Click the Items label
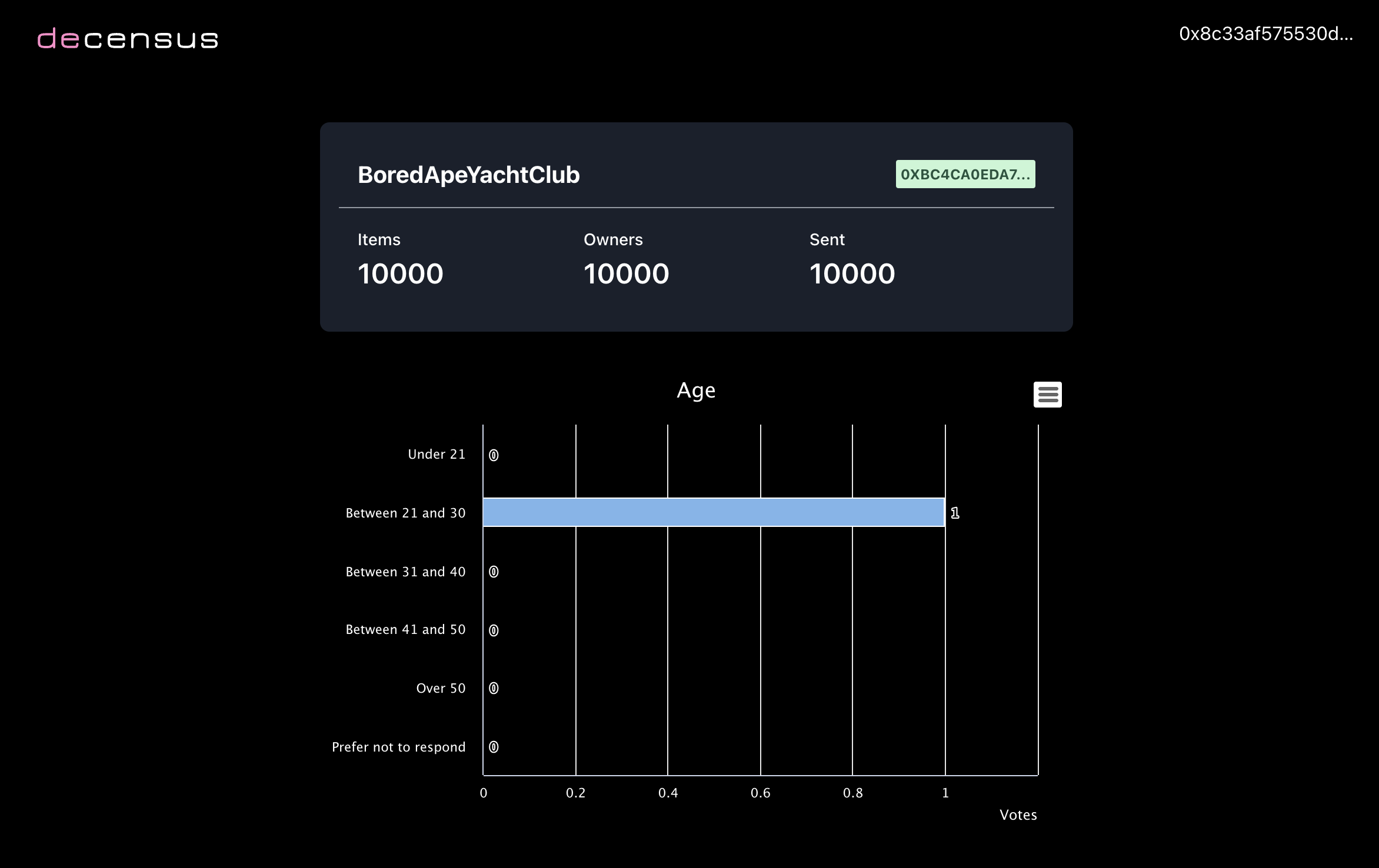 [x=379, y=240]
